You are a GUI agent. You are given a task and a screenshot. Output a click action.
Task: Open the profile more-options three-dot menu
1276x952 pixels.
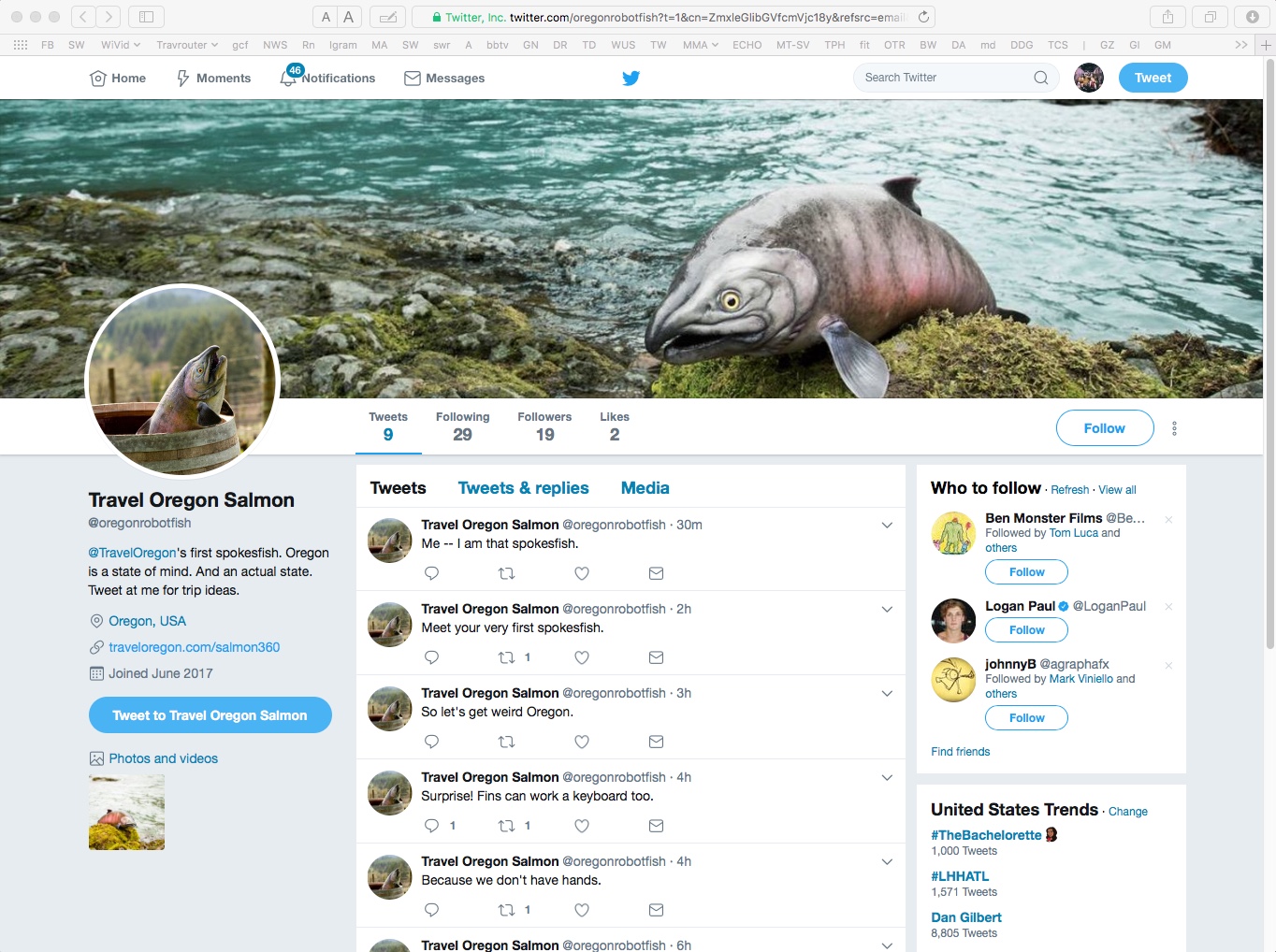tap(1174, 428)
